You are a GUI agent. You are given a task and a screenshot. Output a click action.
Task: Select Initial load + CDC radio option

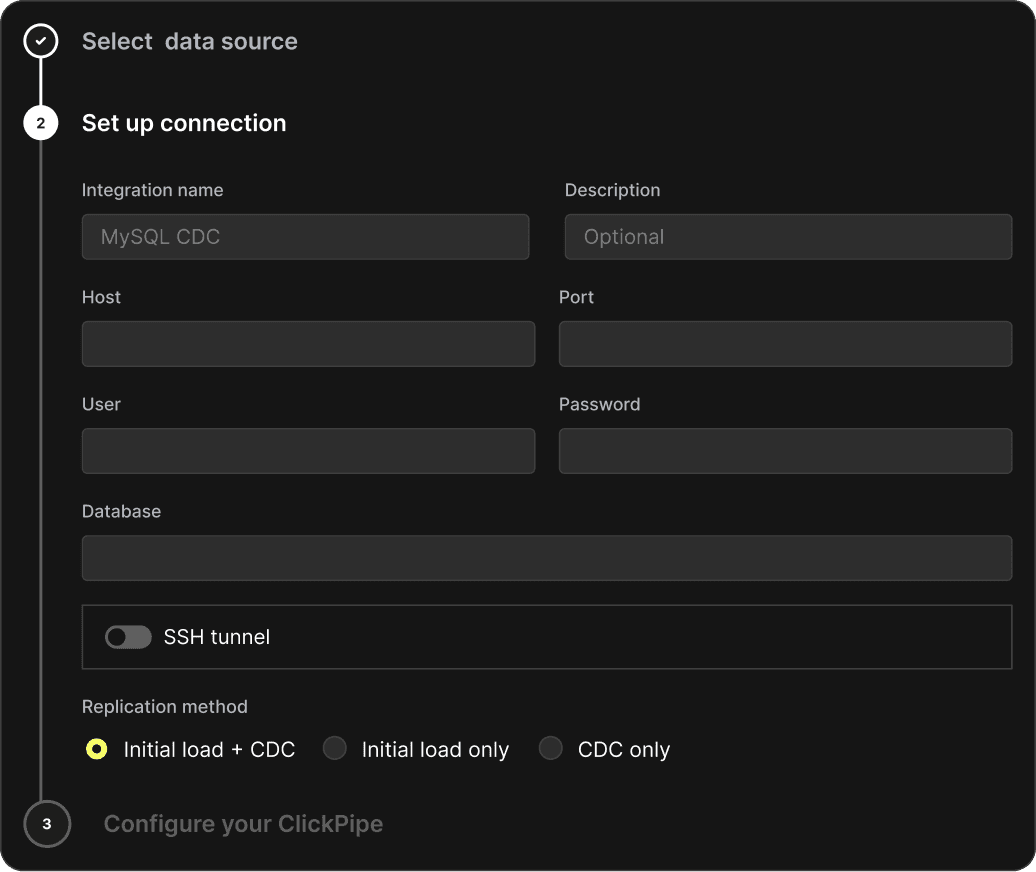pyautogui.click(x=96, y=749)
